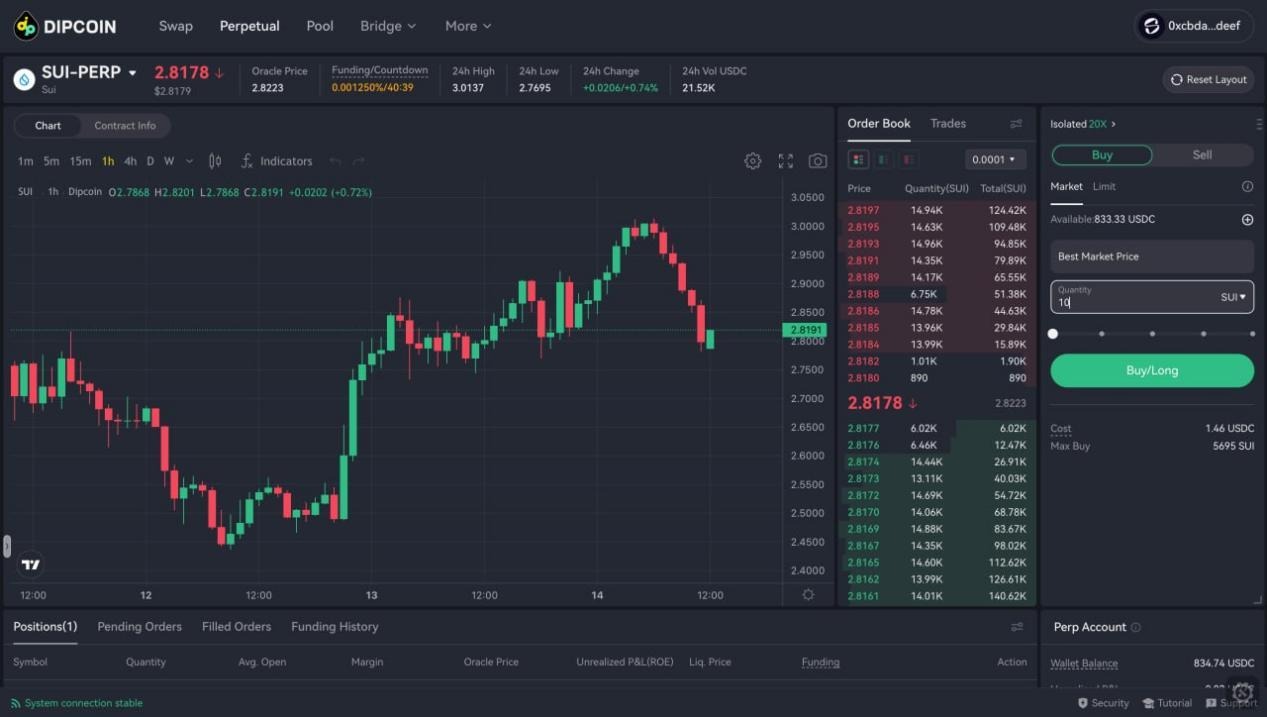Show only sell orders in the order book
1267x717 pixels.
click(x=910, y=159)
